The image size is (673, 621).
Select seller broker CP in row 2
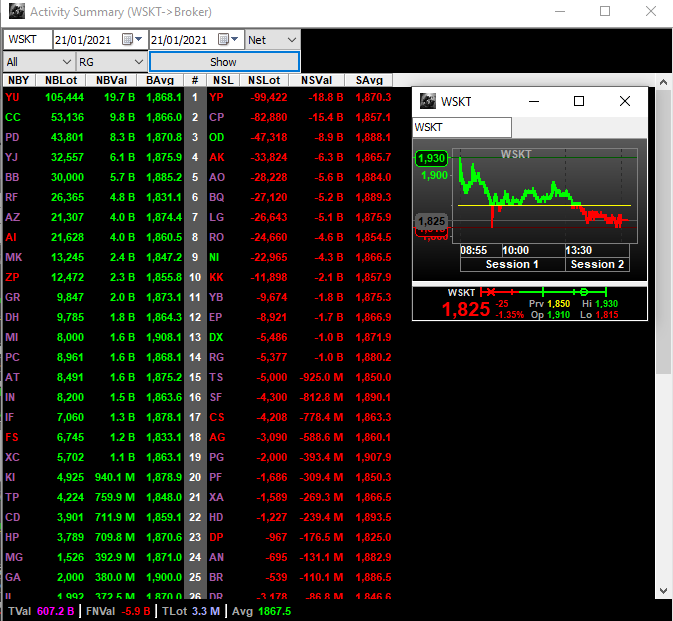click(217, 118)
